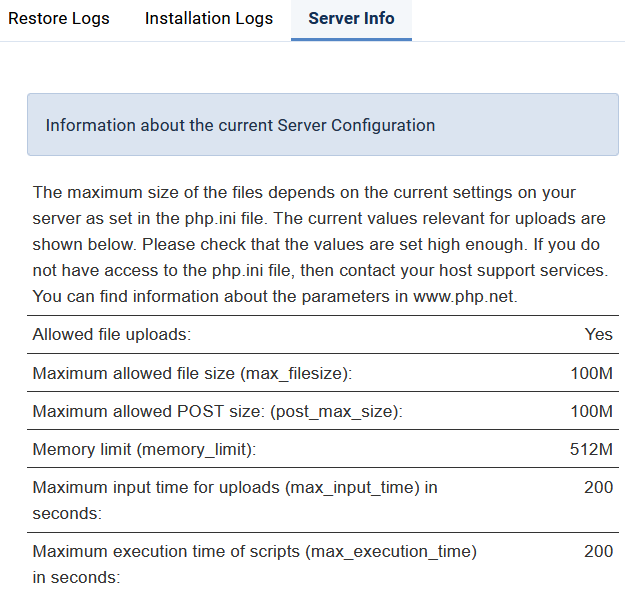Click the memory_limit row label
The height and width of the screenshot is (591, 625).
(144, 450)
